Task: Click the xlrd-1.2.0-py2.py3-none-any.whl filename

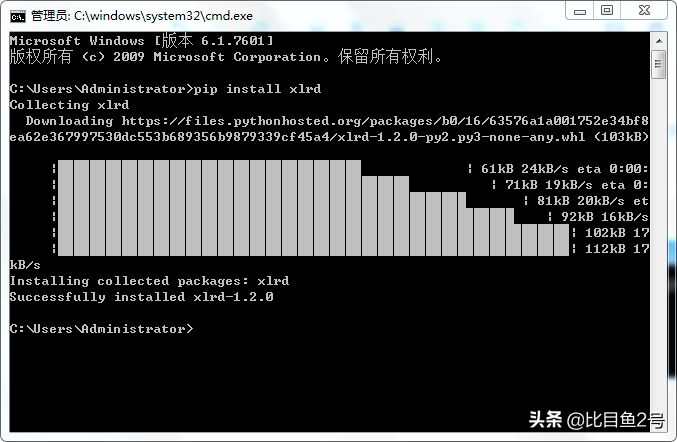Action: (x=461, y=137)
